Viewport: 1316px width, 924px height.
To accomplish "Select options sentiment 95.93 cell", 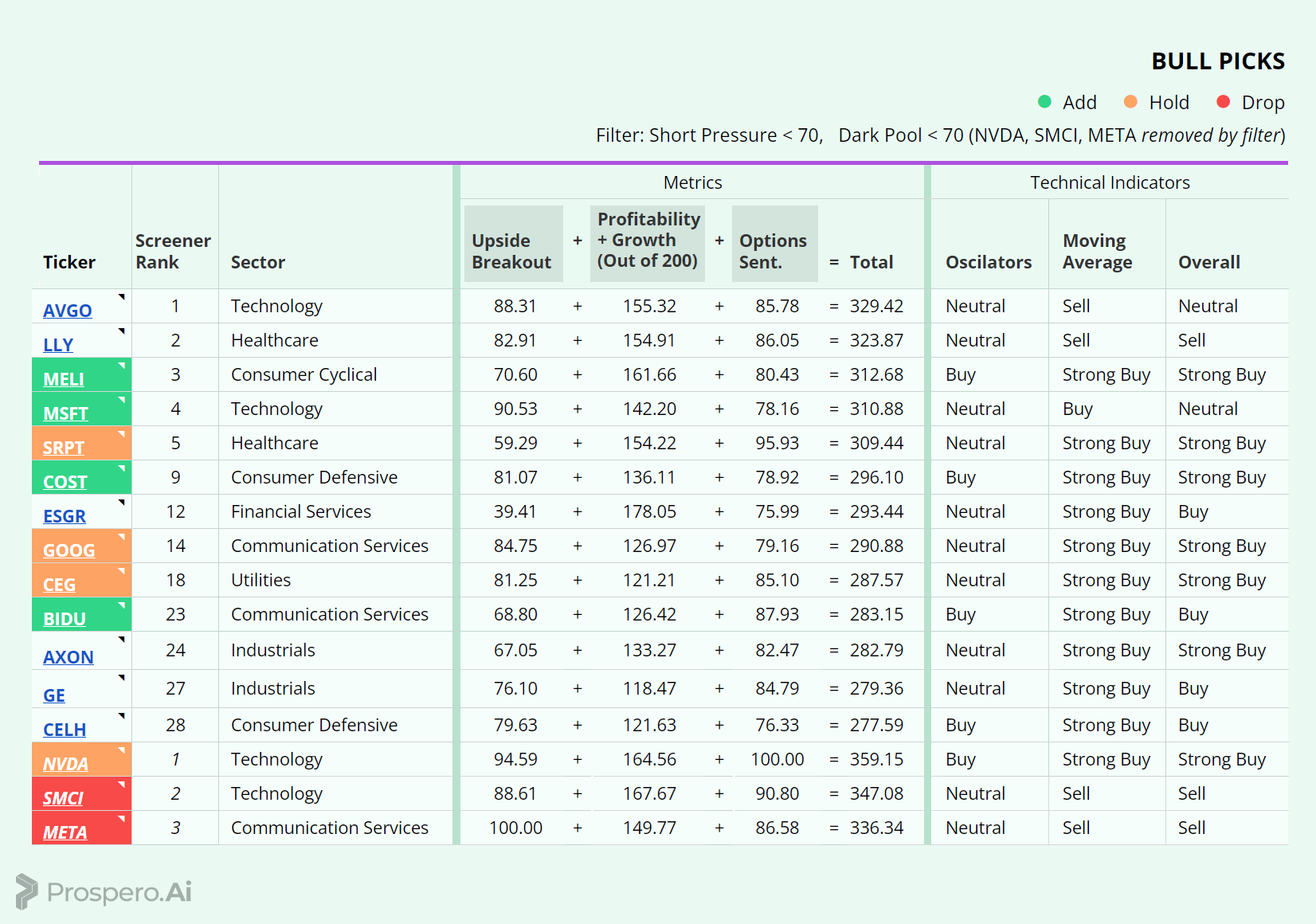I will (777, 443).
